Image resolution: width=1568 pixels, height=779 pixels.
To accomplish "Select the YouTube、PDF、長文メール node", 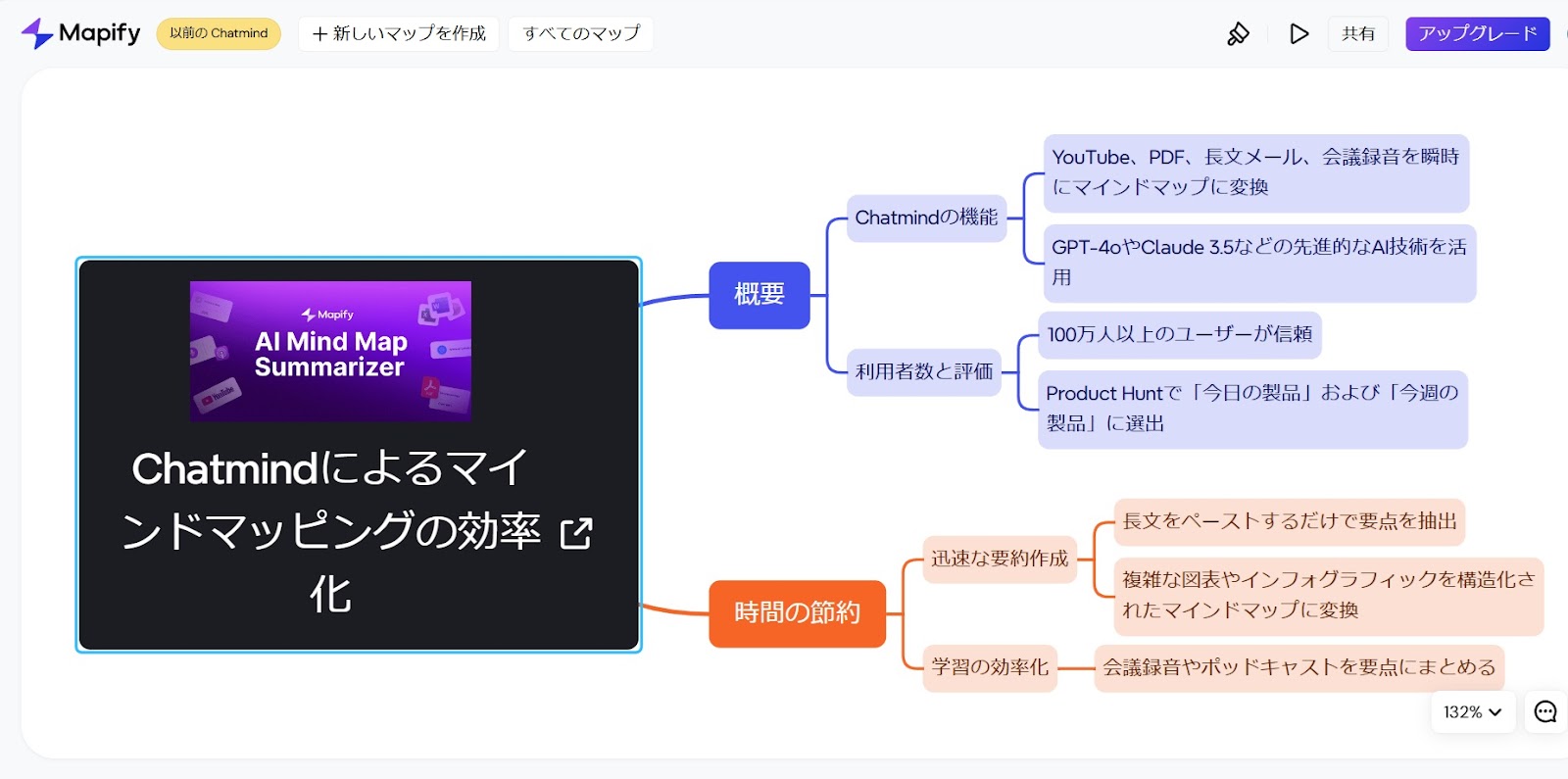I will point(1256,173).
